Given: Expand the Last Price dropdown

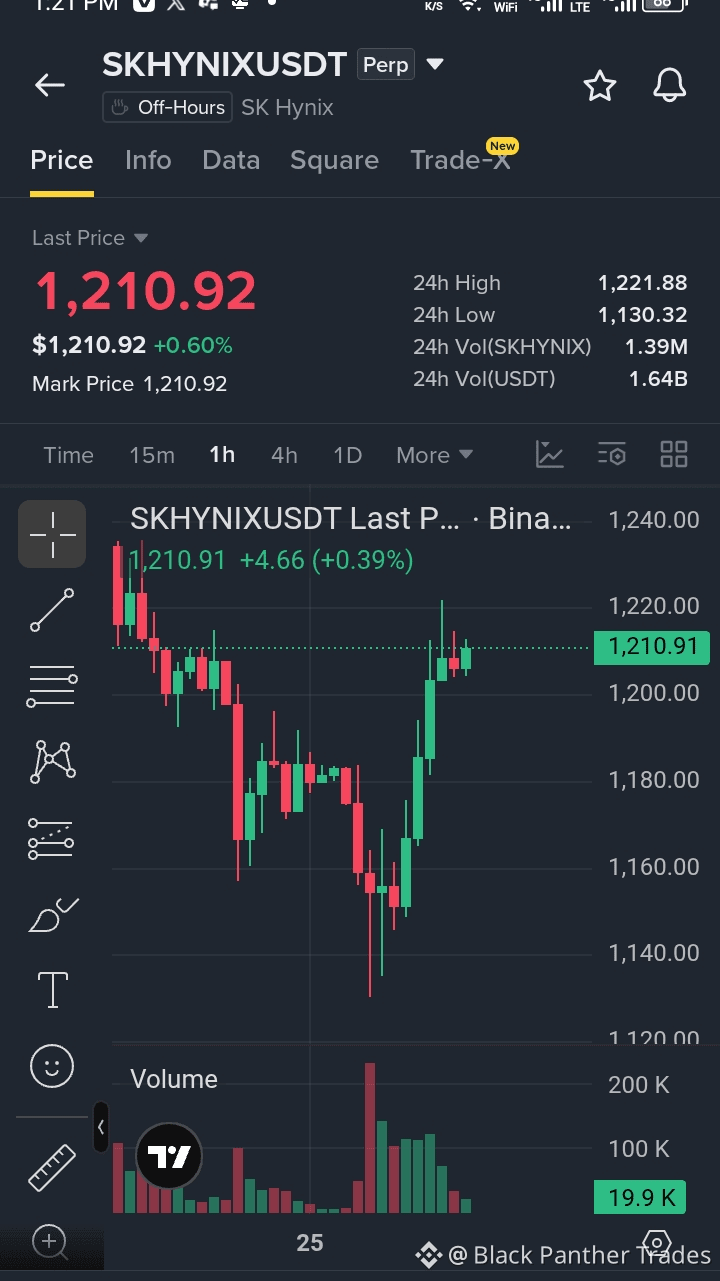Looking at the screenshot, I should click(90, 238).
